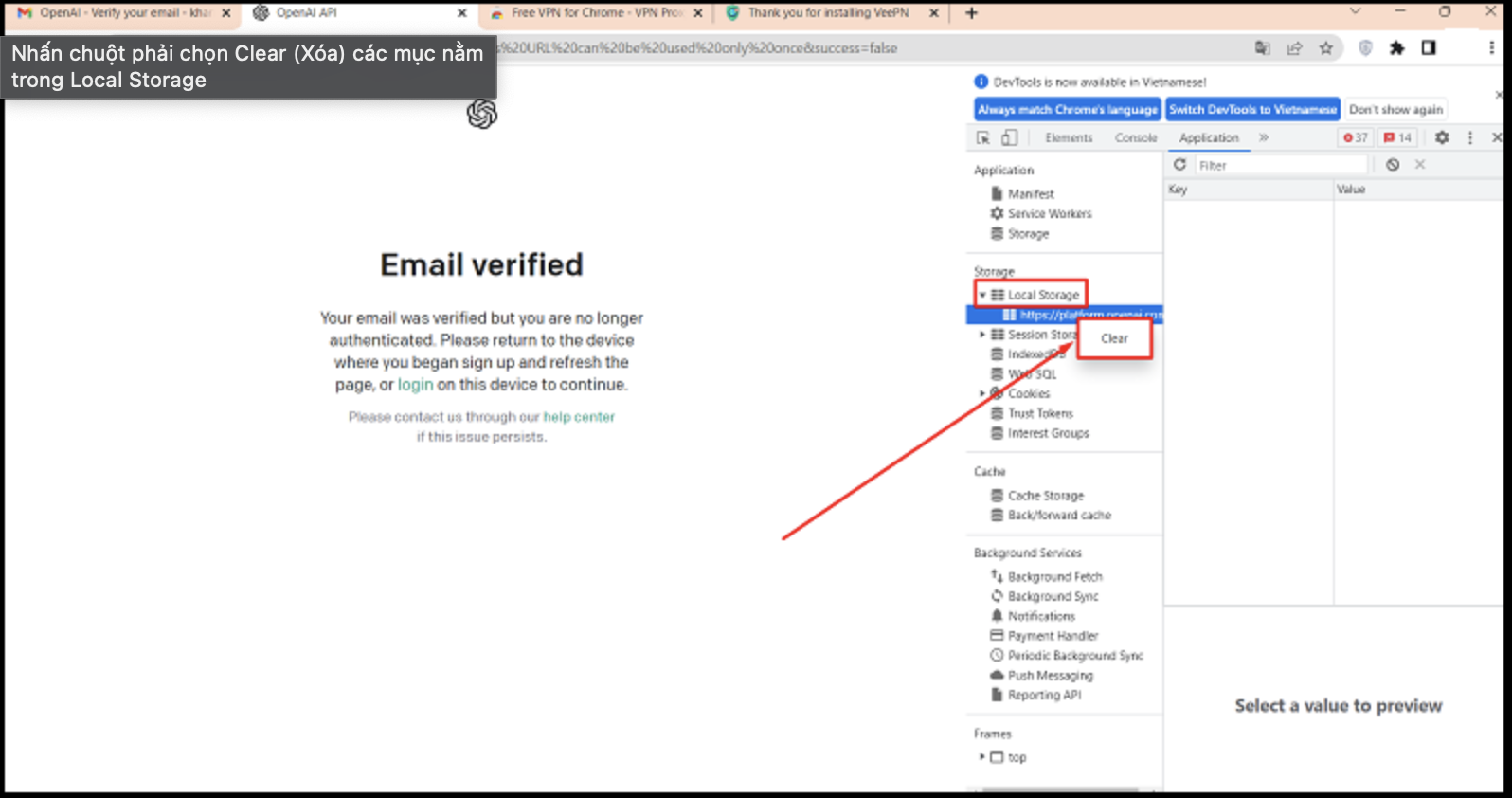The width and height of the screenshot is (1512, 798).
Task: Select Clear in the context menu
Action: point(1114,338)
